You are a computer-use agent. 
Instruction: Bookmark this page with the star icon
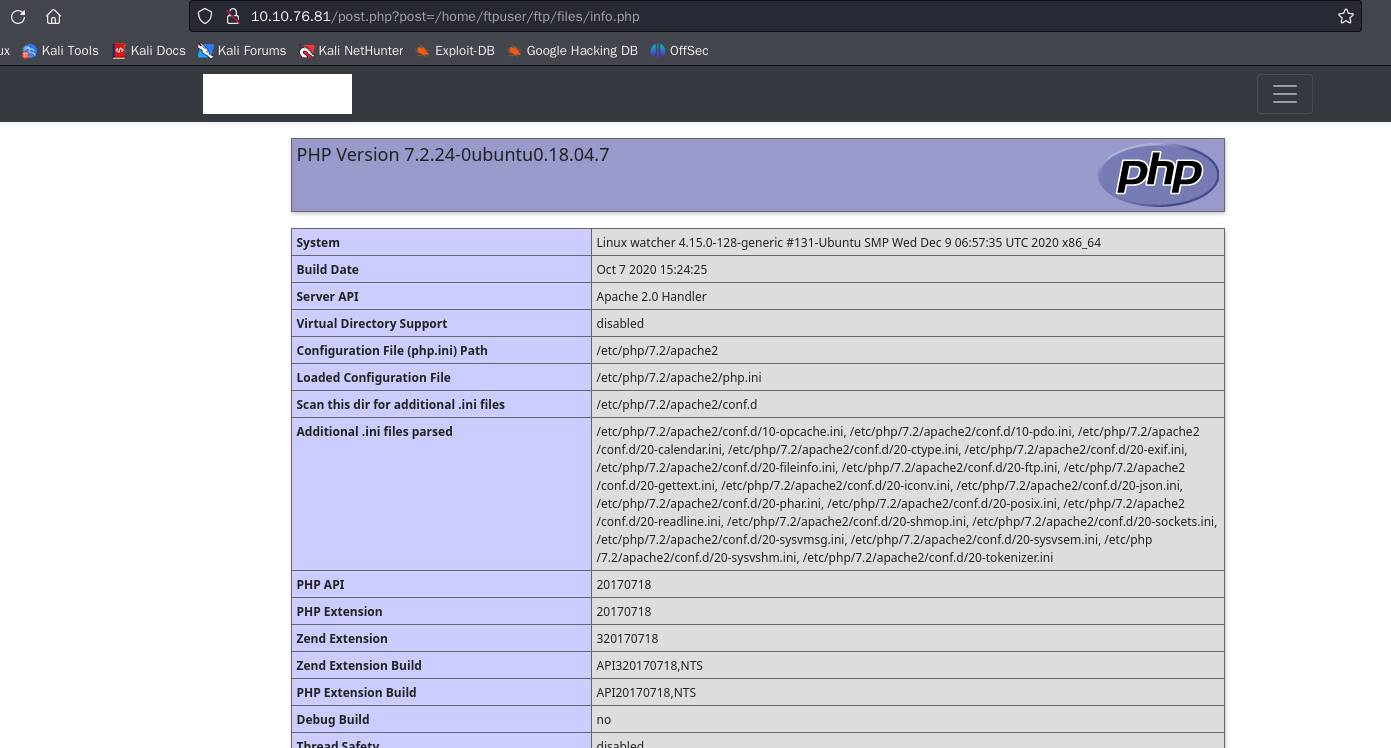pyautogui.click(x=1345, y=16)
